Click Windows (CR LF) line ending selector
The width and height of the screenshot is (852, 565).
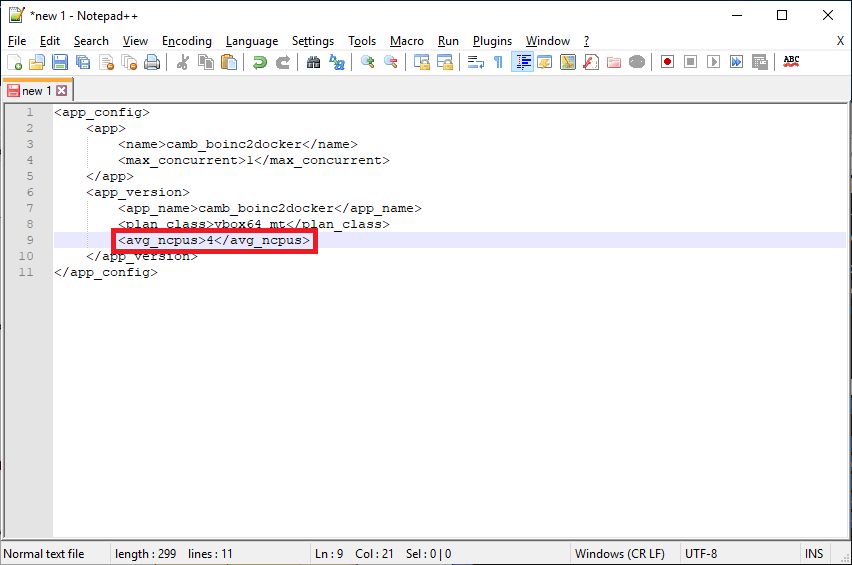[620, 554]
